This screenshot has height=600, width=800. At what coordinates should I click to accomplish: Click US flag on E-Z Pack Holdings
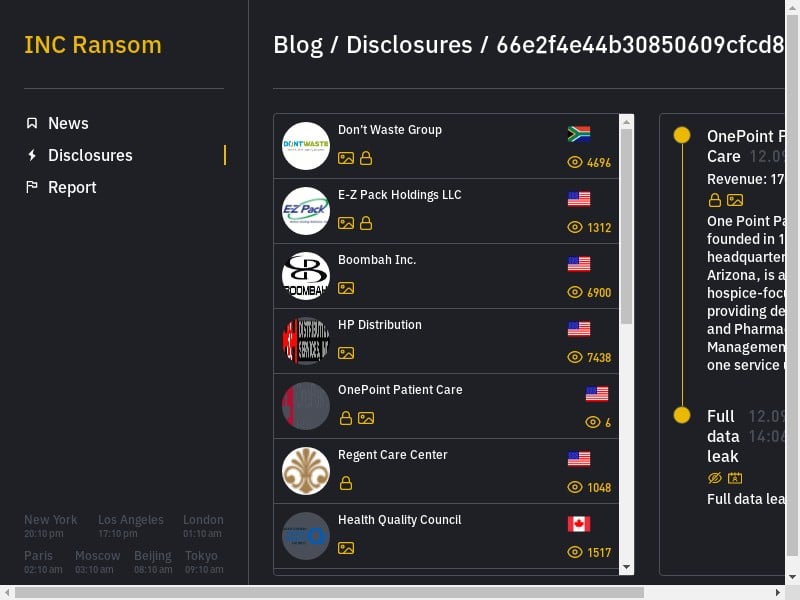coord(579,199)
